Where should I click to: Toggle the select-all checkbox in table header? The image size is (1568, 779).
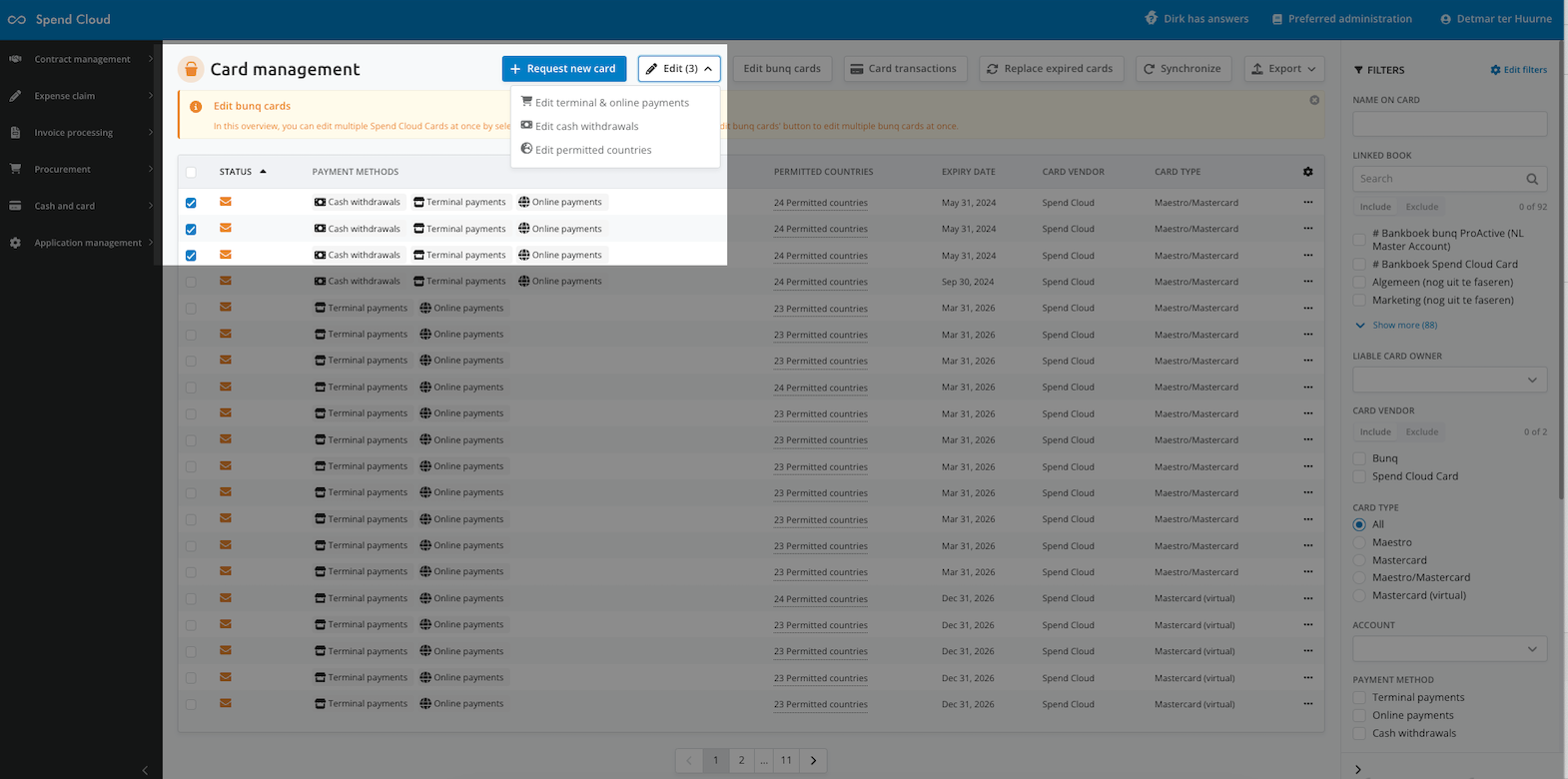(191, 172)
